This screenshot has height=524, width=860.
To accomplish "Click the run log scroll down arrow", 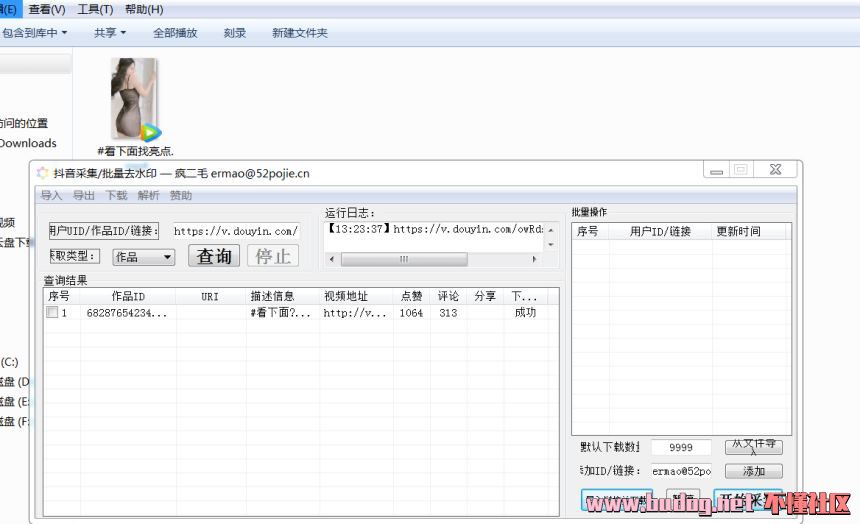I will 549,244.
